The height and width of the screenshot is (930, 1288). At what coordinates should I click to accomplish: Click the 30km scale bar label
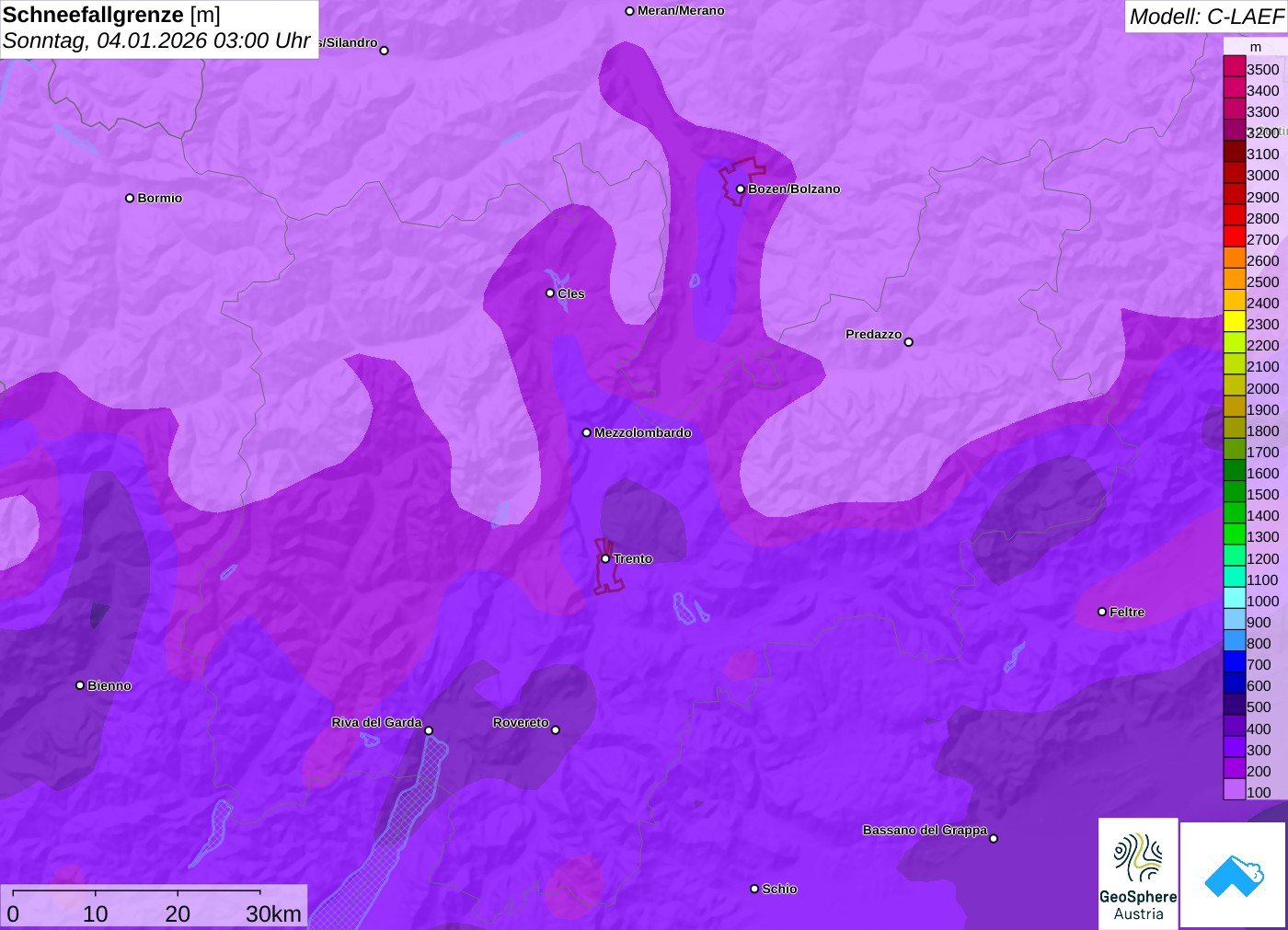tap(273, 913)
